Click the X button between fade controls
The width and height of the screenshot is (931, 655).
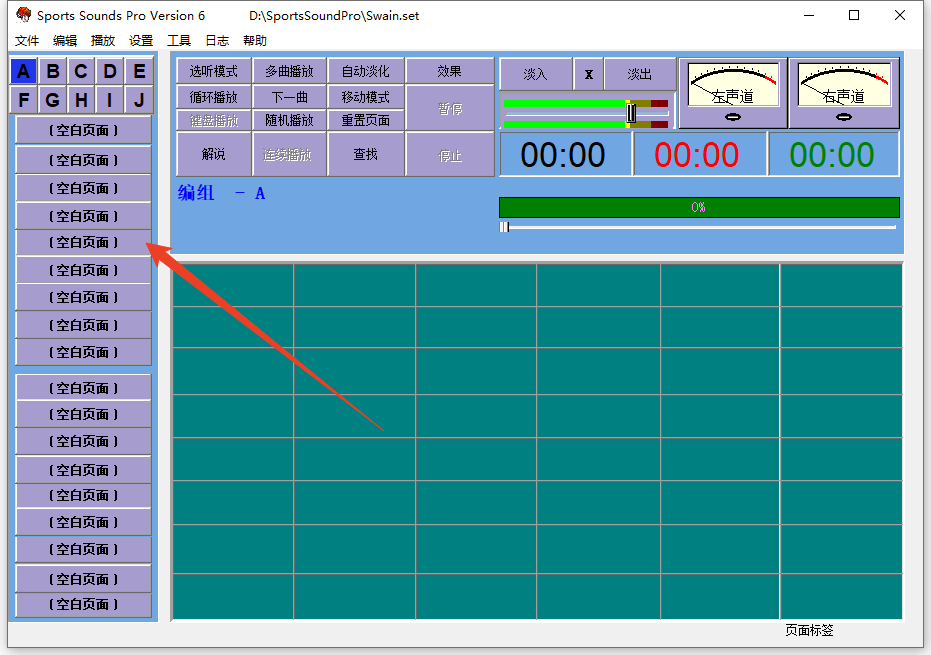(x=588, y=74)
